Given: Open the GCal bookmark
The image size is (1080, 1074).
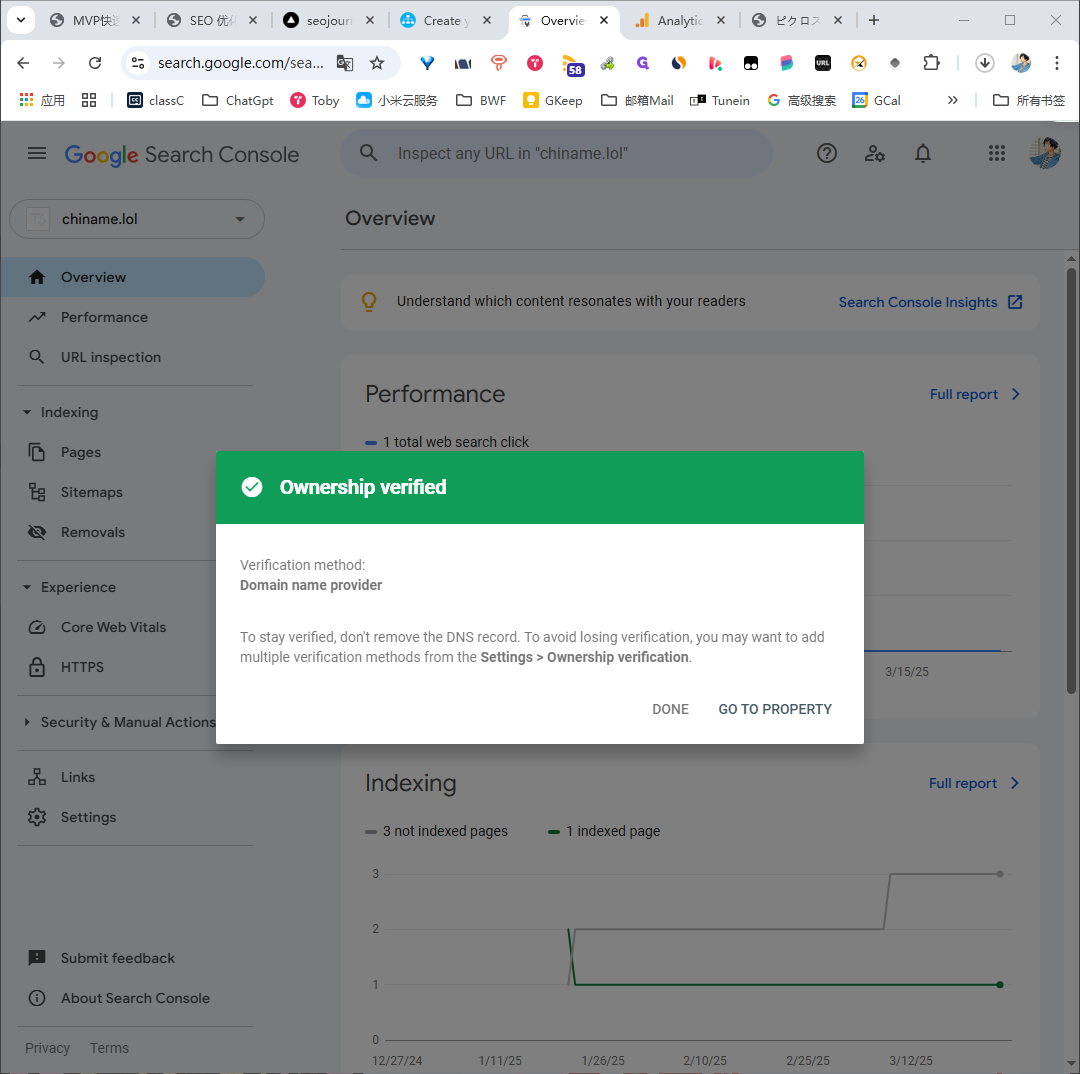Looking at the screenshot, I should click(x=877, y=101).
